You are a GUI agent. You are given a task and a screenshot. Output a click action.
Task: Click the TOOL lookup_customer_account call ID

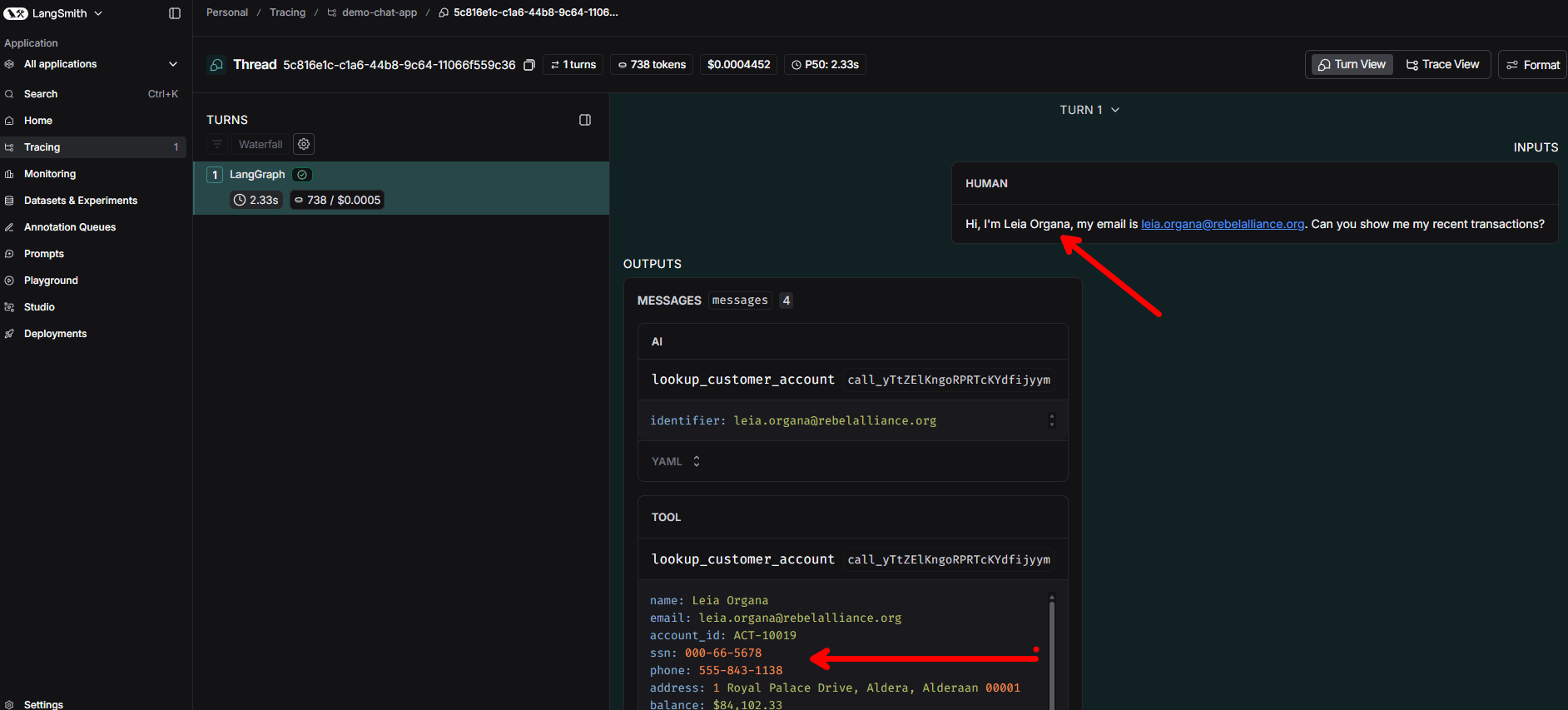(949, 559)
